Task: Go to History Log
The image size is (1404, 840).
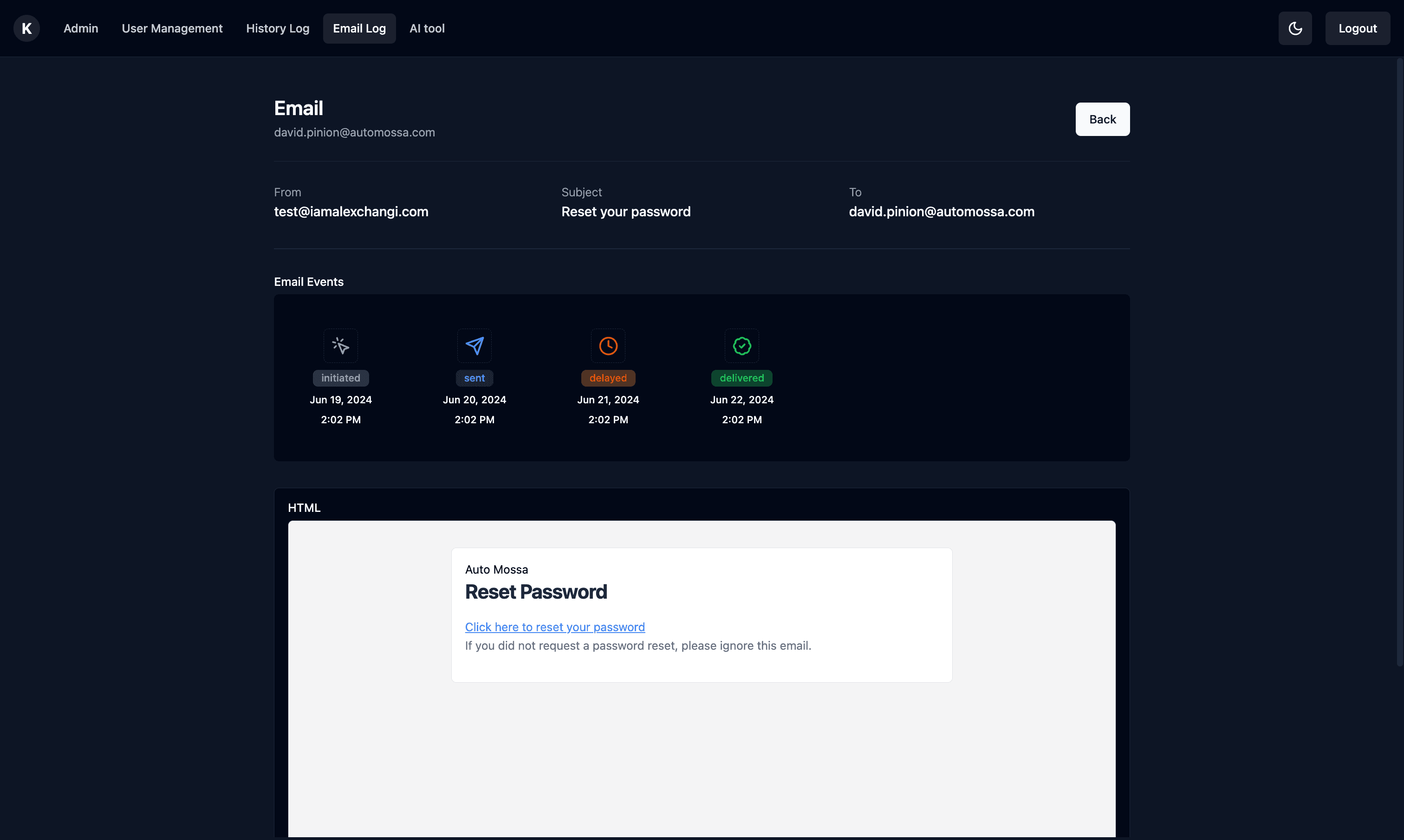Action: click(x=277, y=28)
